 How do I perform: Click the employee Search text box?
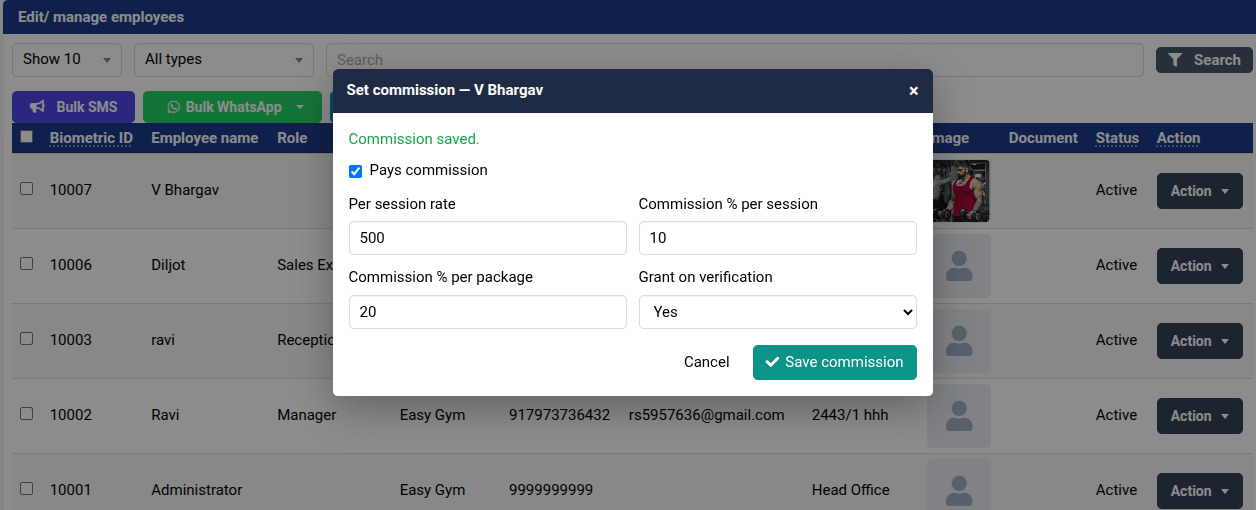tap(735, 60)
